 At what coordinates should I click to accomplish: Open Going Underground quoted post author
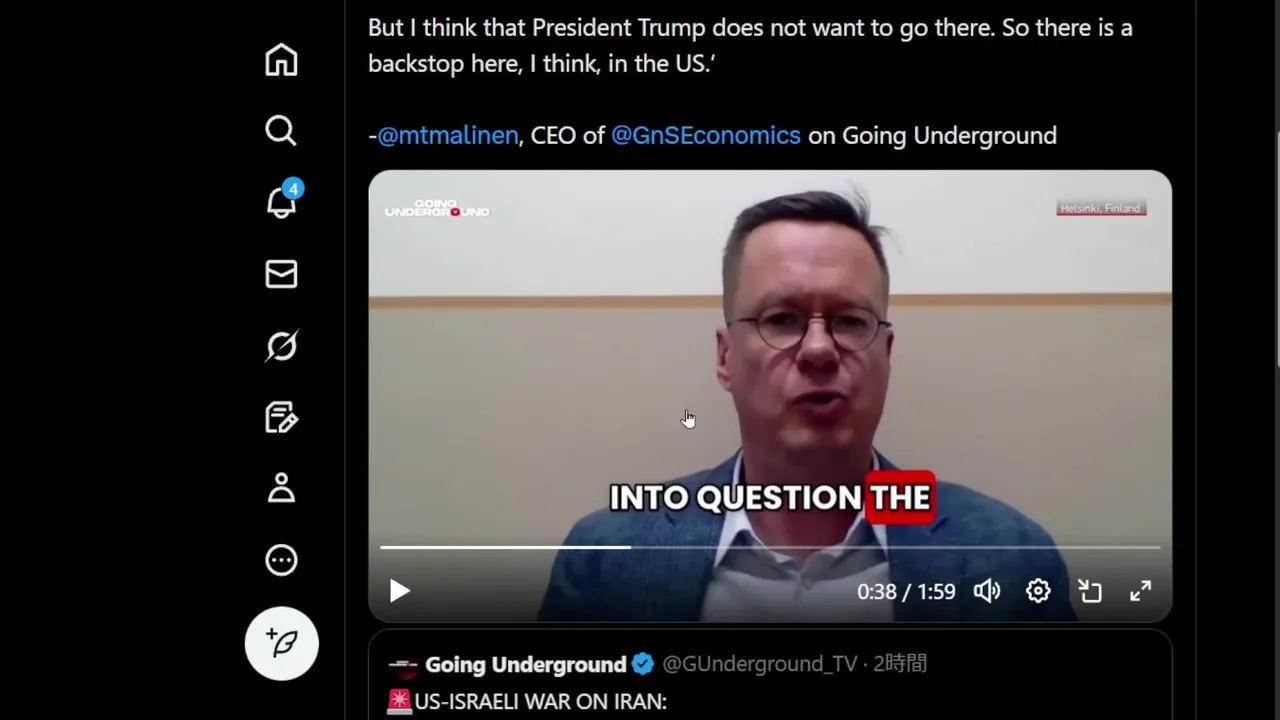[x=525, y=664]
